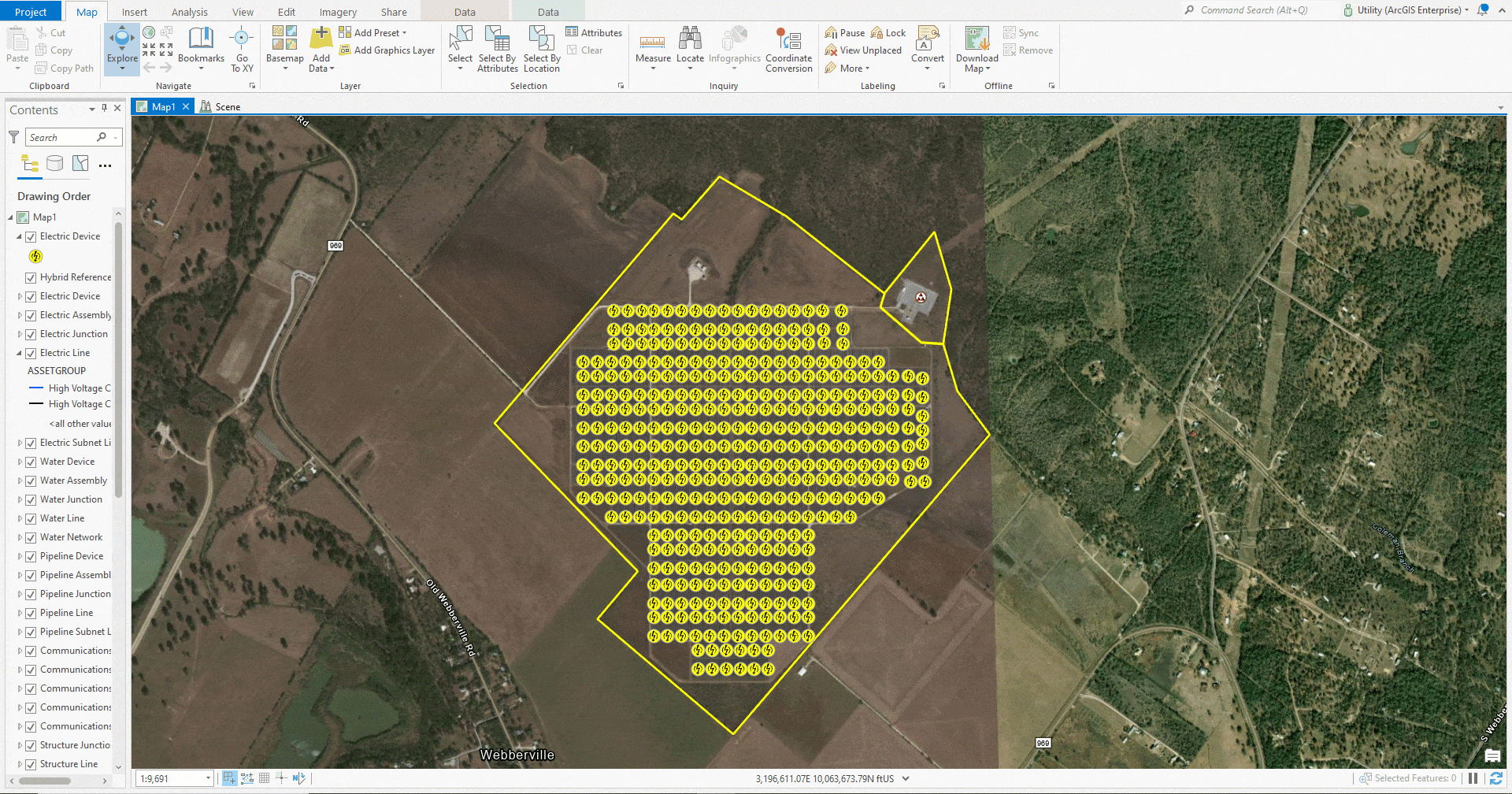Screen dimensions: 1512x794
Task: Open Select By Attributes
Action: point(498,49)
